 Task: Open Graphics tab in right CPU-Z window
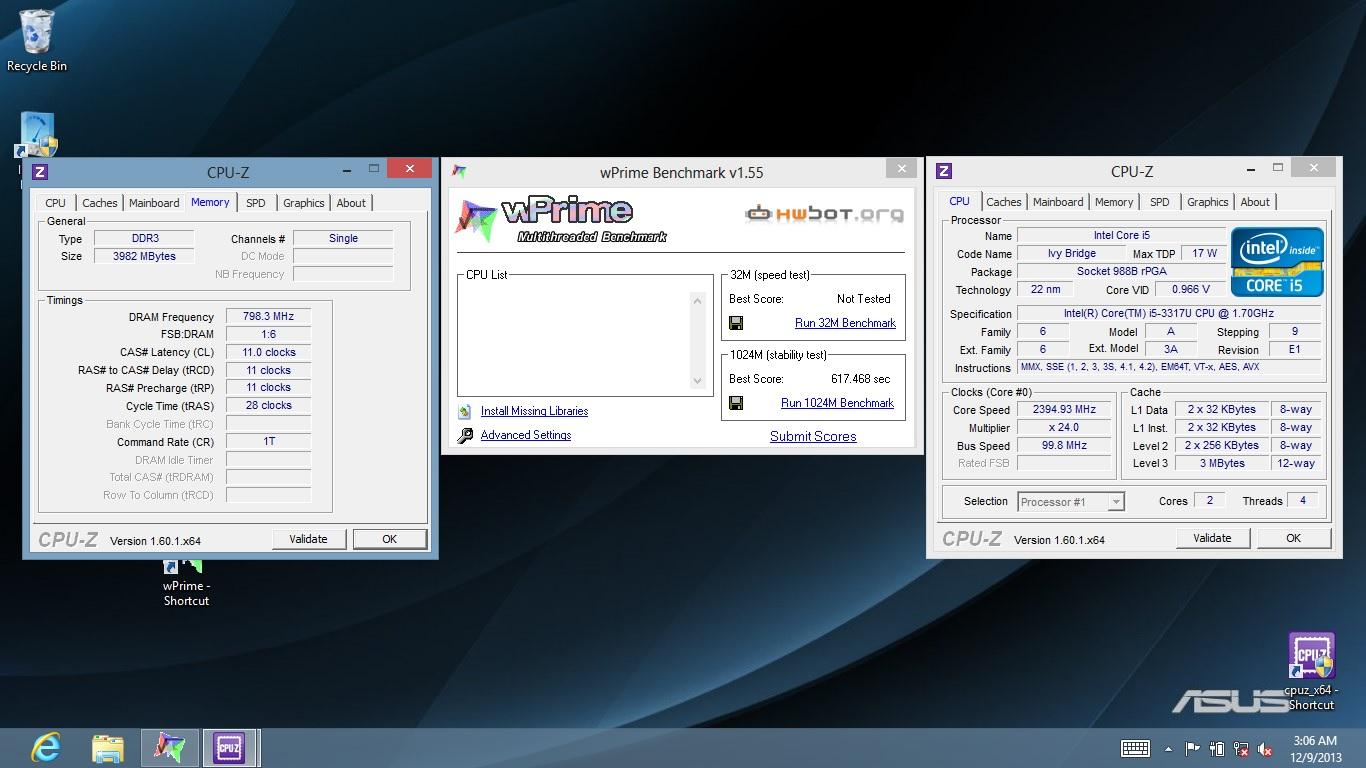[1208, 202]
